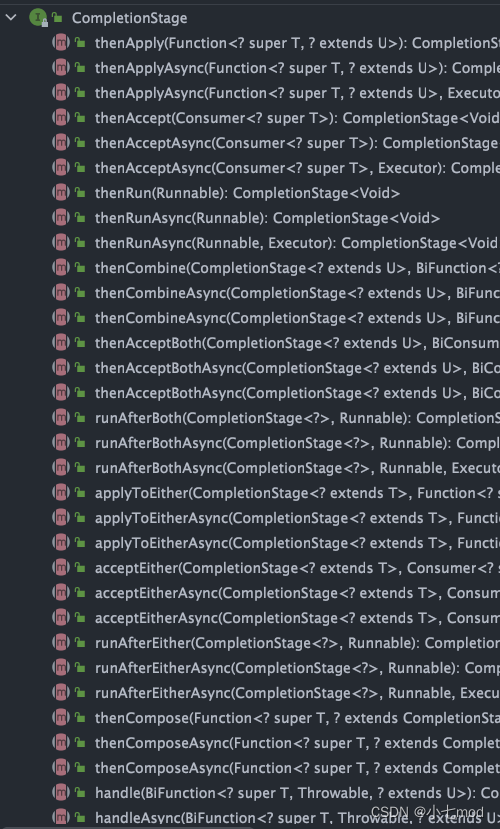Click method icon beside thenApply
This screenshot has width=500, height=829.
point(61,43)
